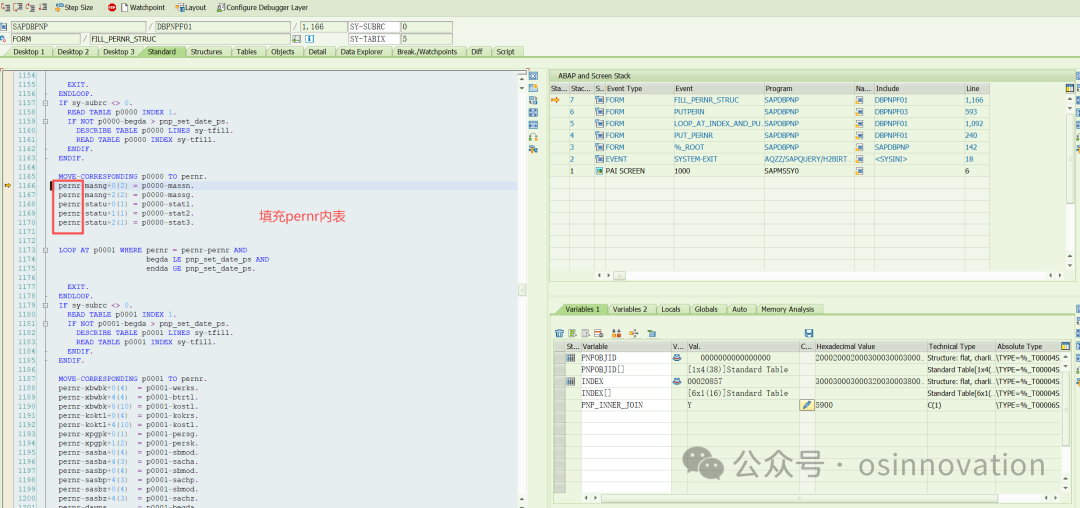Open the Auto tab
Viewport: 1080px width, 508px height.
point(740,309)
